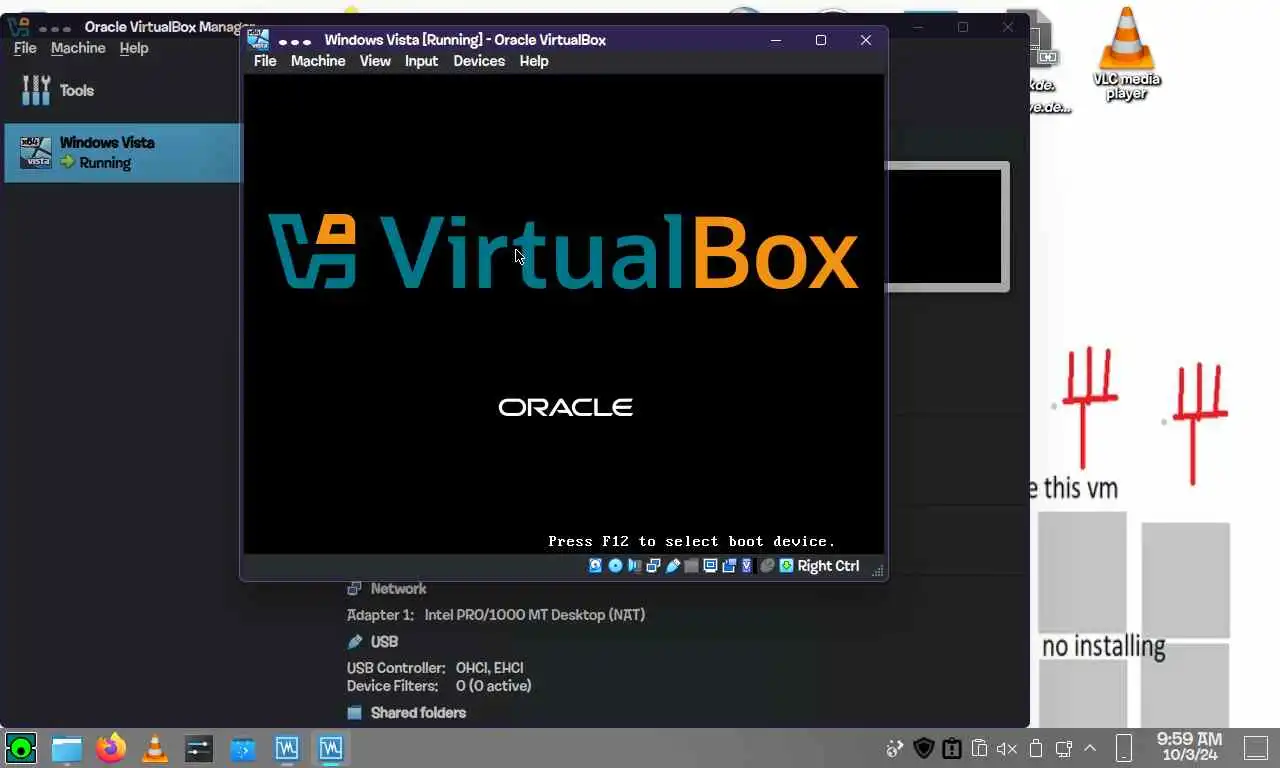Click the VirtualBox logo in Manager title bar
Screen dimensions: 1280x768
[18, 27]
